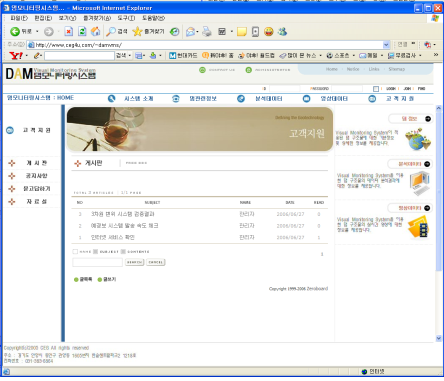Click the Mail envelope toolbar icon
The height and width of the screenshot is (381, 444).
(191, 32)
